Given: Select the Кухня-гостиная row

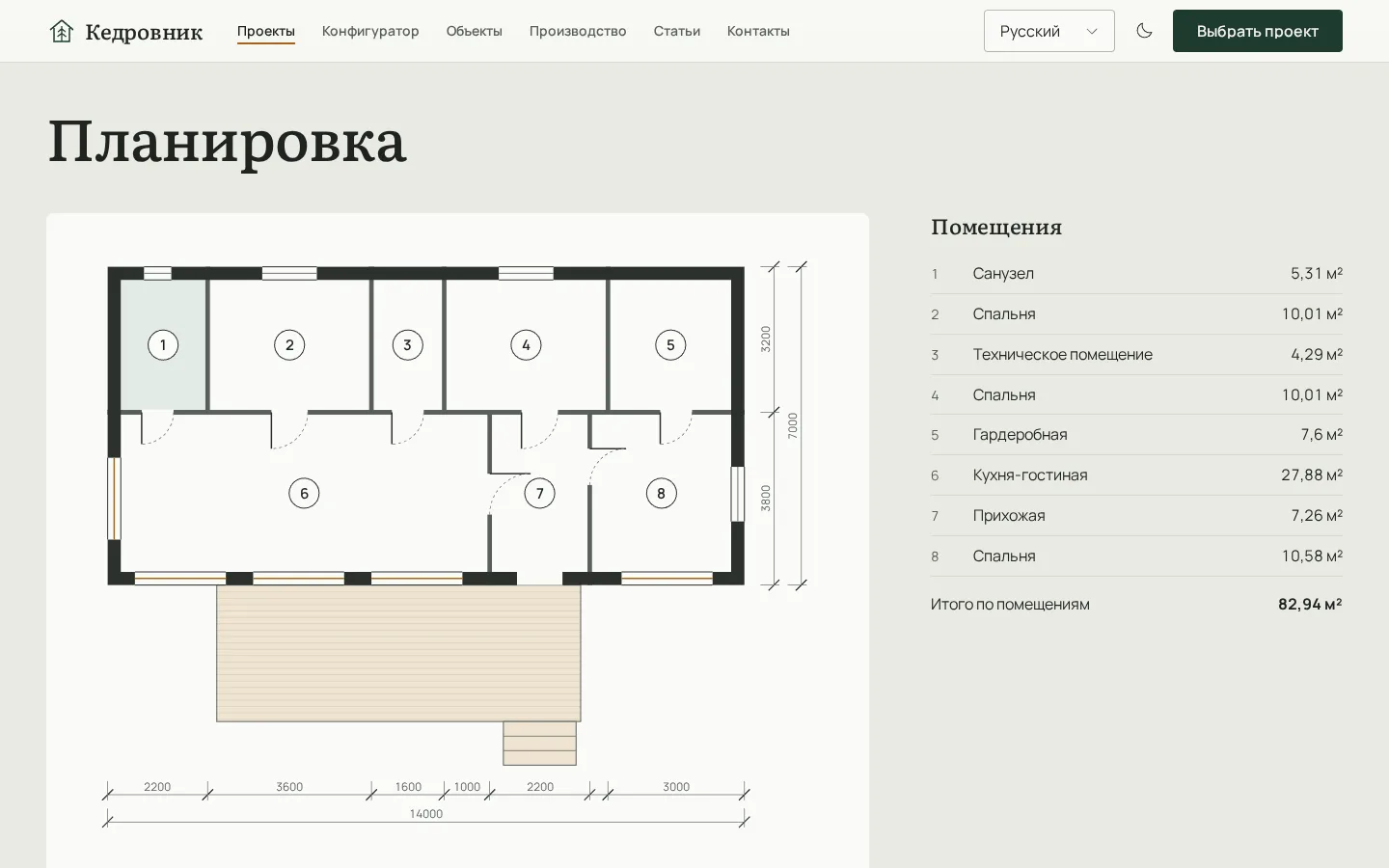Looking at the screenshot, I should 1136,475.
